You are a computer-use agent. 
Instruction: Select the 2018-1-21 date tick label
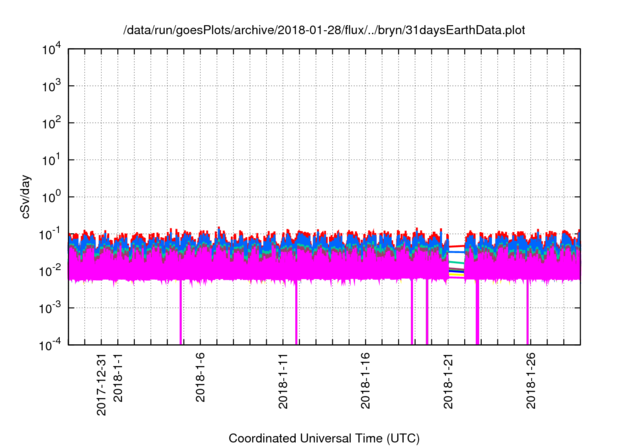[448, 381]
